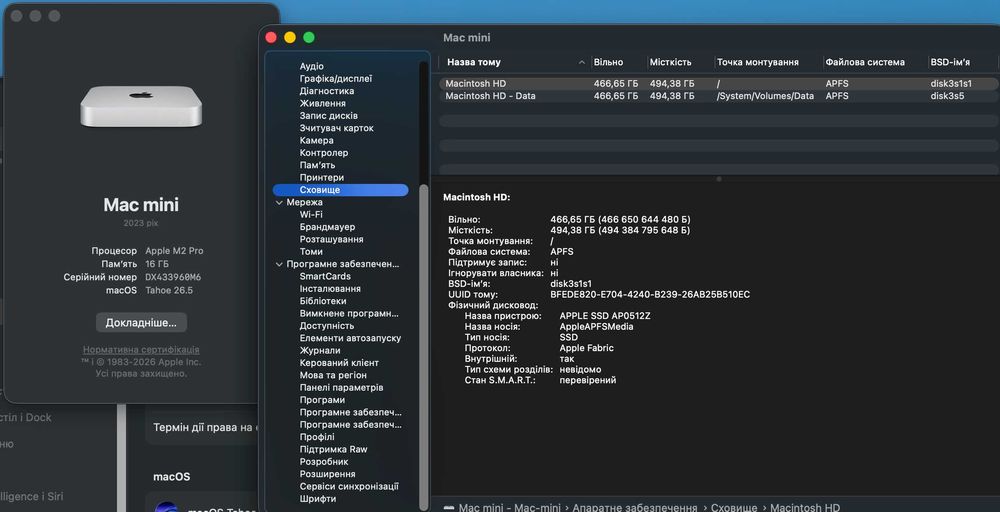Open Wi-Fi under Мережа

pyautogui.click(x=311, y=214)
